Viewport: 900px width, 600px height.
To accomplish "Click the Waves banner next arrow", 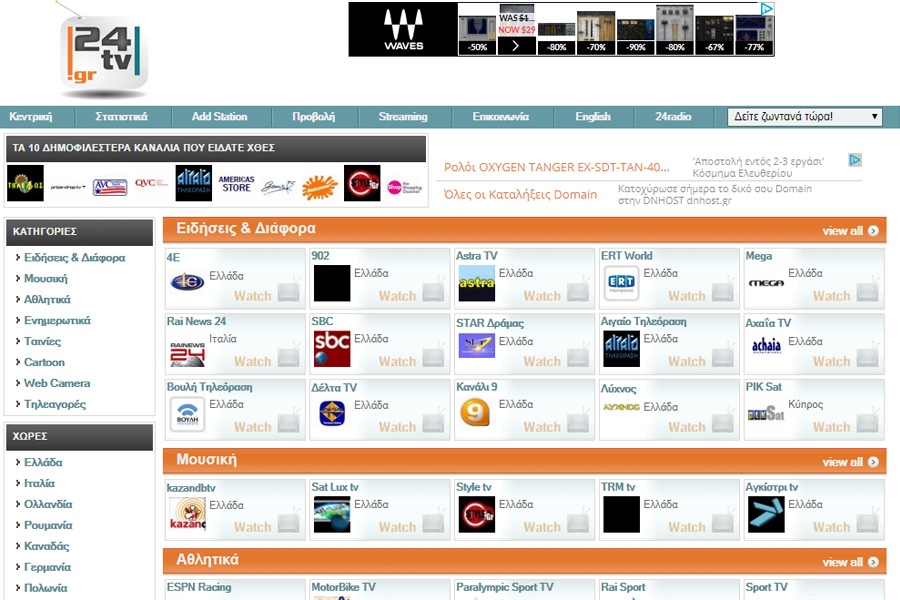I will click(x=515, y=46).
